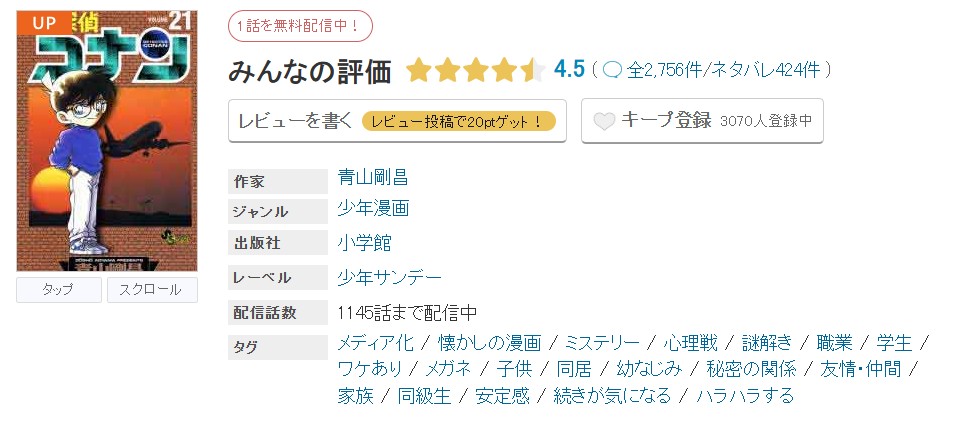The width and height of the screenshot is (957, 435).
Task: Select the スクロール reading mode button
Action: [x=152, y=290]
